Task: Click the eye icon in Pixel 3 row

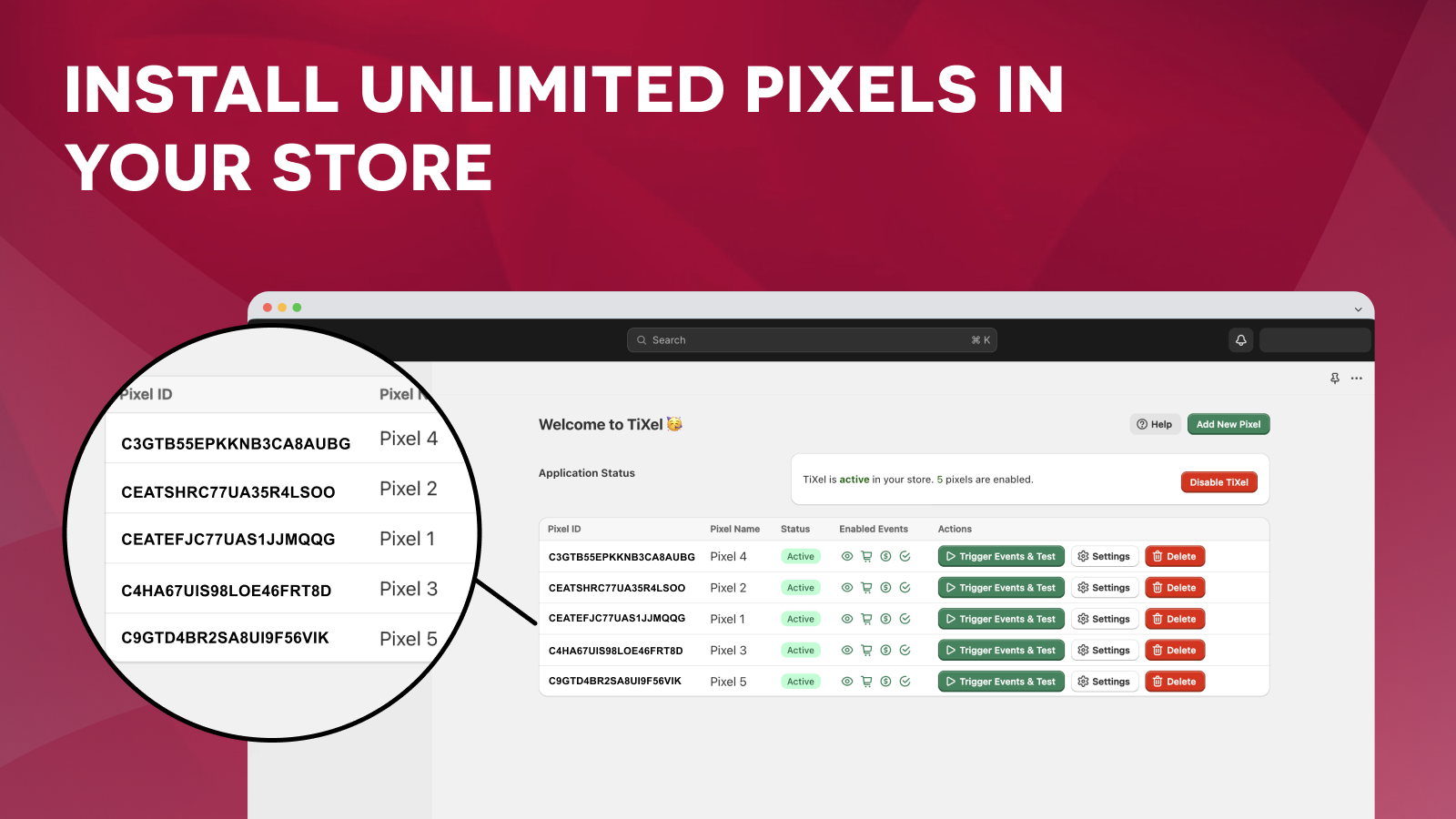Action: click(847, 650)
